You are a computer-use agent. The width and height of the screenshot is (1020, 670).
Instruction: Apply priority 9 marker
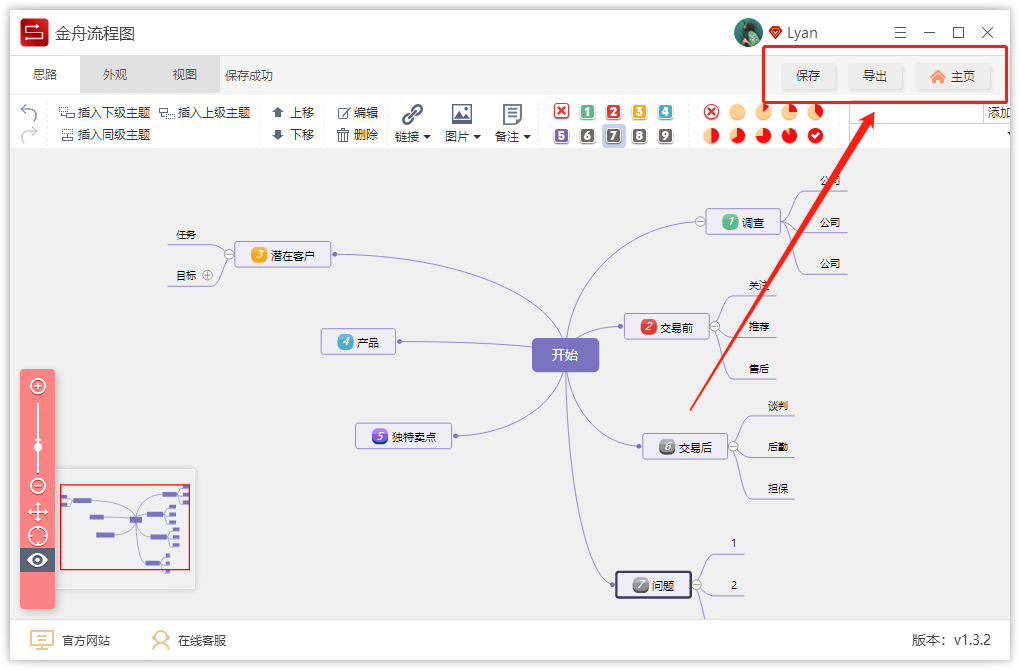tap(665, 135)
